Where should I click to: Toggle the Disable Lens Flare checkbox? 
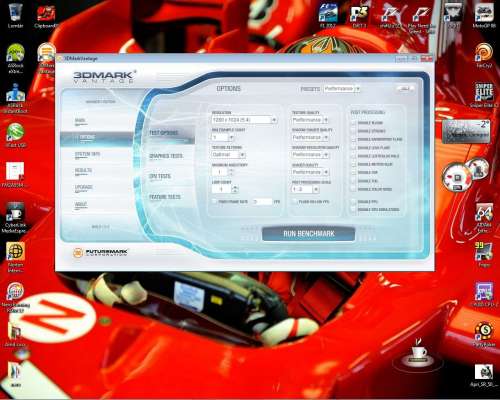pos(353,148)
